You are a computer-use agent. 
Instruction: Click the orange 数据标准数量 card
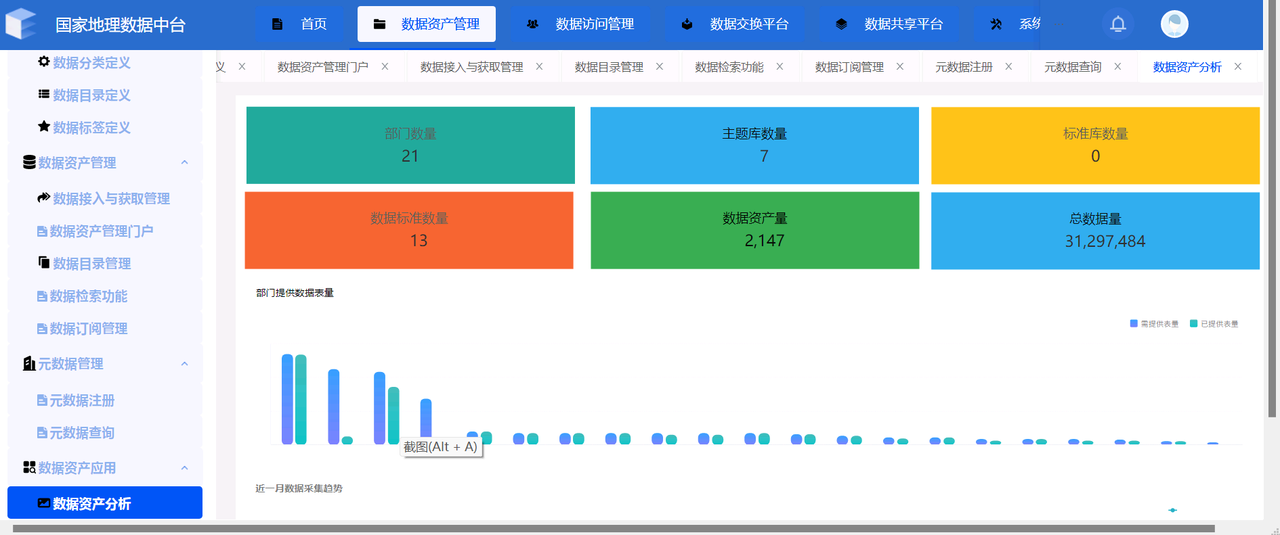[409, 230]
